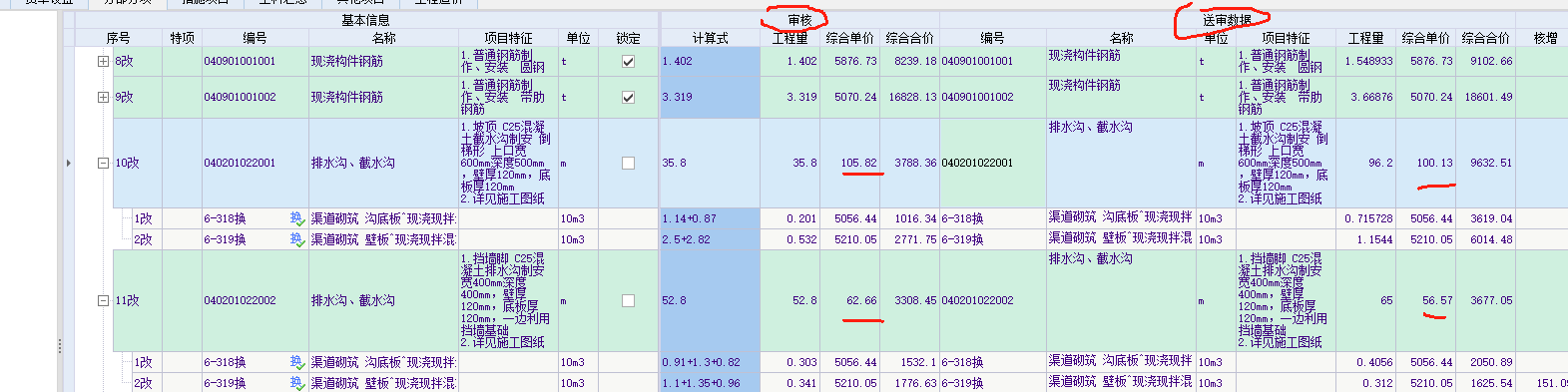
Task: Click the 送审 quantity 1.548933
Action: [1368, 61]
